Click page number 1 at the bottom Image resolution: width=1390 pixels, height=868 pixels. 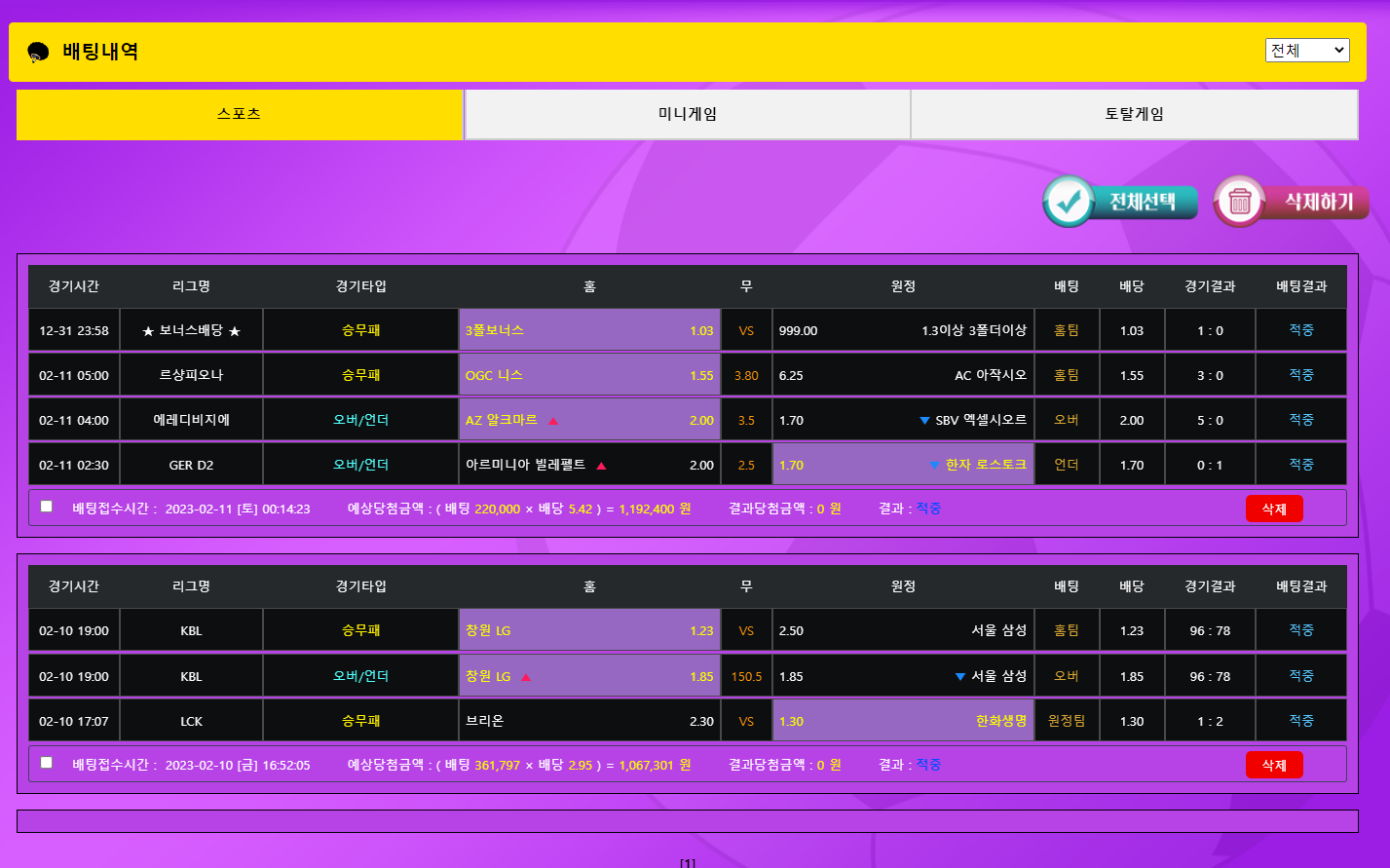tap(688, 862)
